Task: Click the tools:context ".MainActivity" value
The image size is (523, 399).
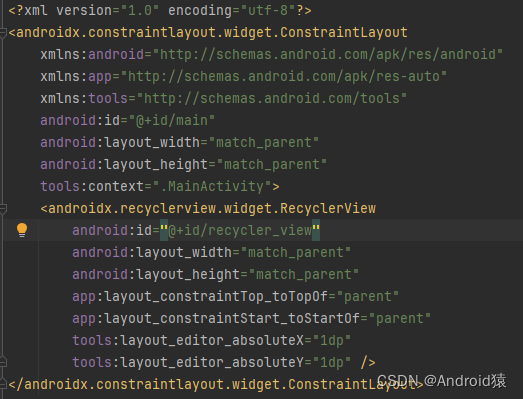Action: pos(212,186)
